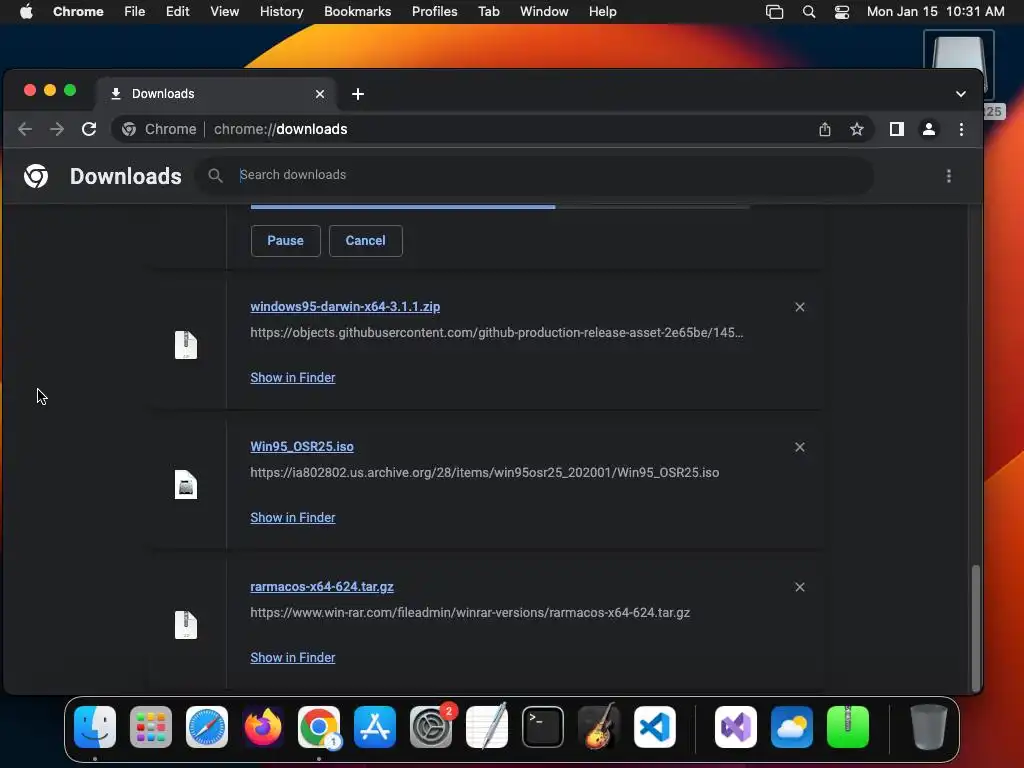1024x768 pixels.
Task: Show Win95_OSR25.iso in Finder
Action: pyautogui.click(x=293, y=518)
